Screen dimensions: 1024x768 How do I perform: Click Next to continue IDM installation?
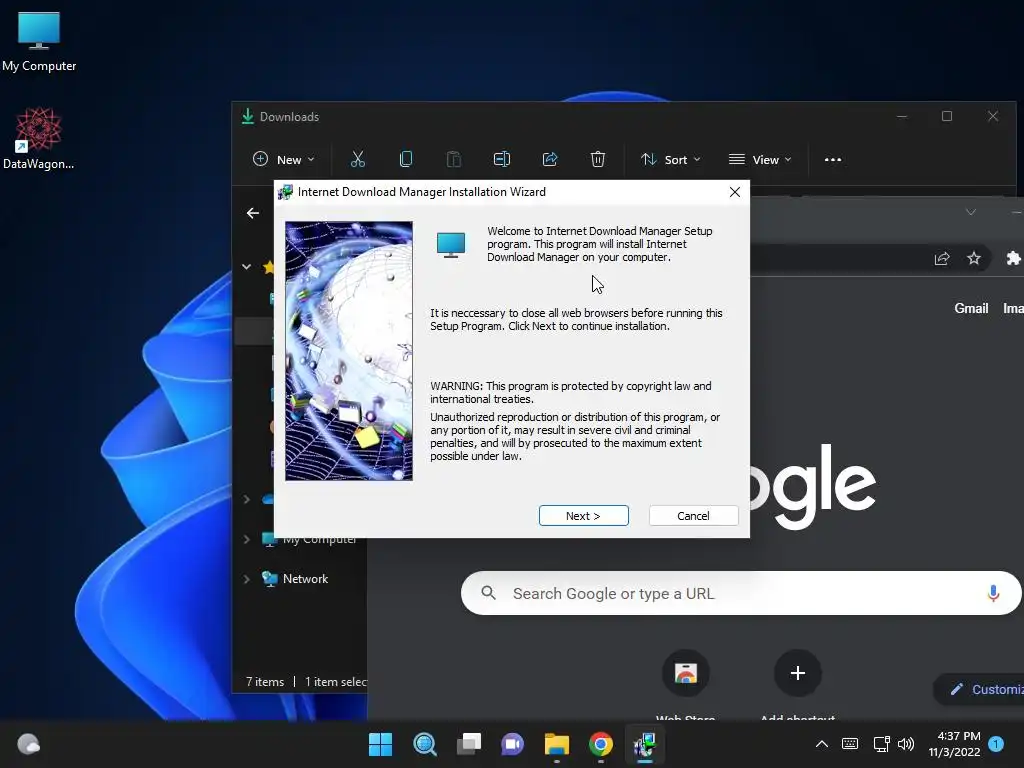coord(583,515)
